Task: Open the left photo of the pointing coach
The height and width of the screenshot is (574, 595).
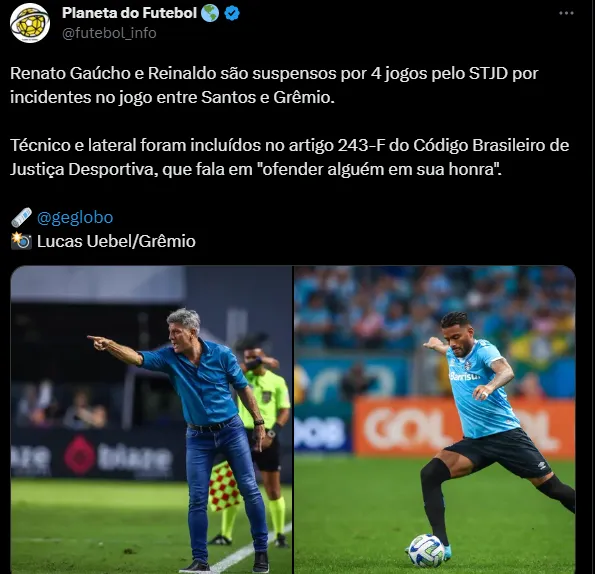Action: click(151, 420)
